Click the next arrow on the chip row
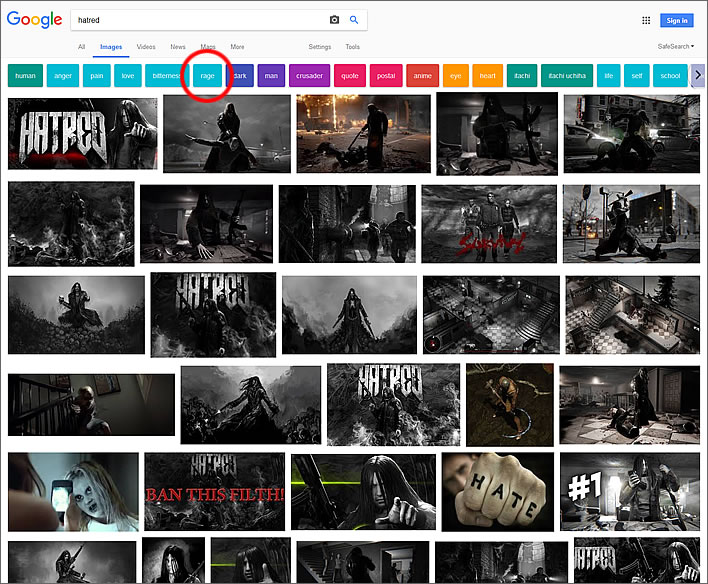This screenshot has width=708, height=584. 698,75
